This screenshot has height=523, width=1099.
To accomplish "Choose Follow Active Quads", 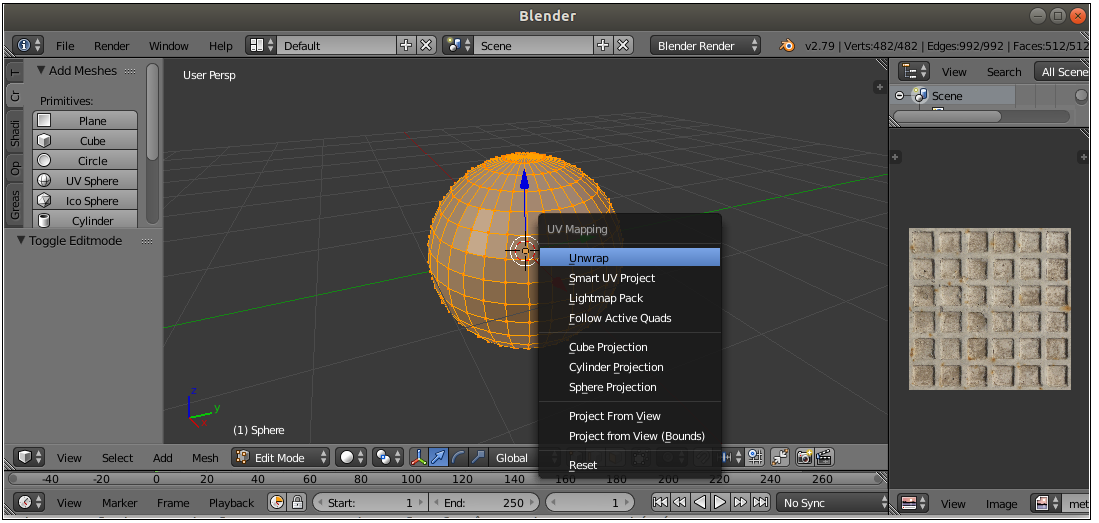I will pos(630,318).
